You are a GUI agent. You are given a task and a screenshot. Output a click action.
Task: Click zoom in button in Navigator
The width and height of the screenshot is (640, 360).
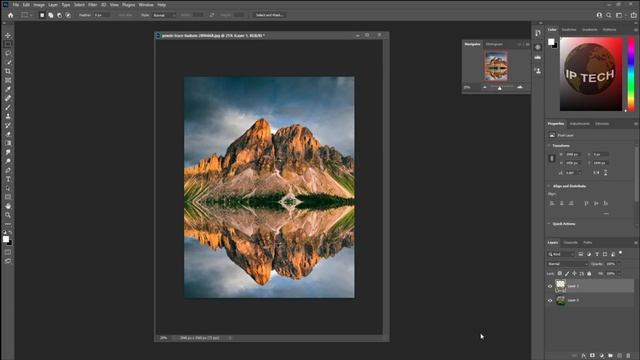[x=520, y=87]
